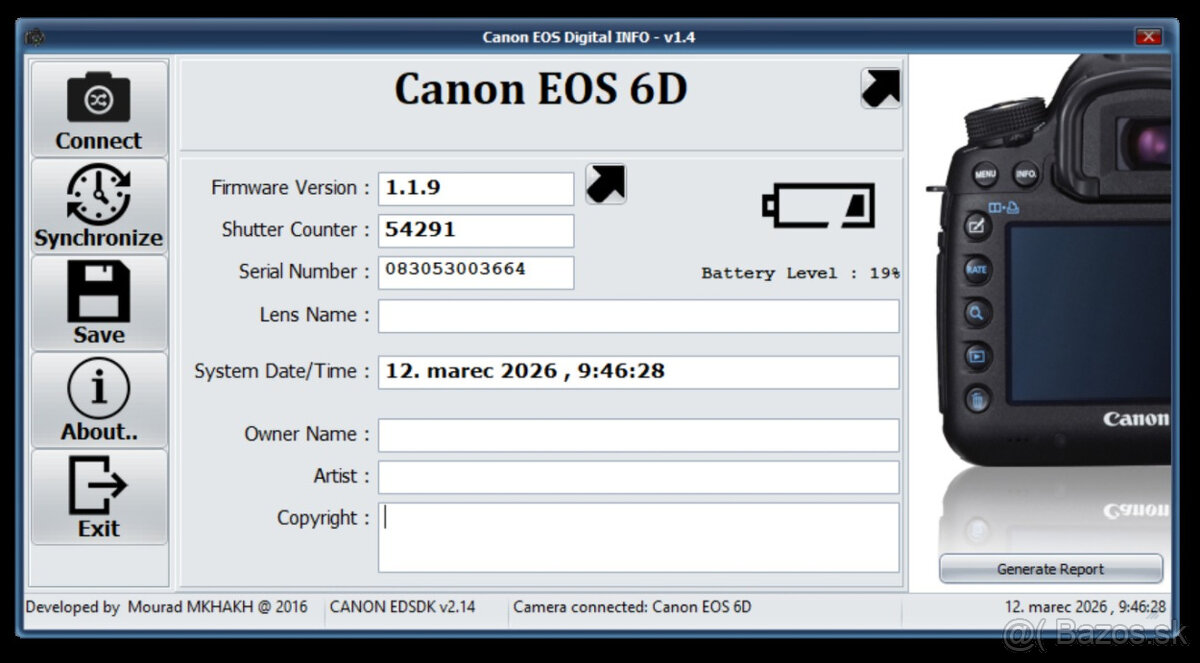
Task: Click inside the Artist field
Action: click(638, 477)
